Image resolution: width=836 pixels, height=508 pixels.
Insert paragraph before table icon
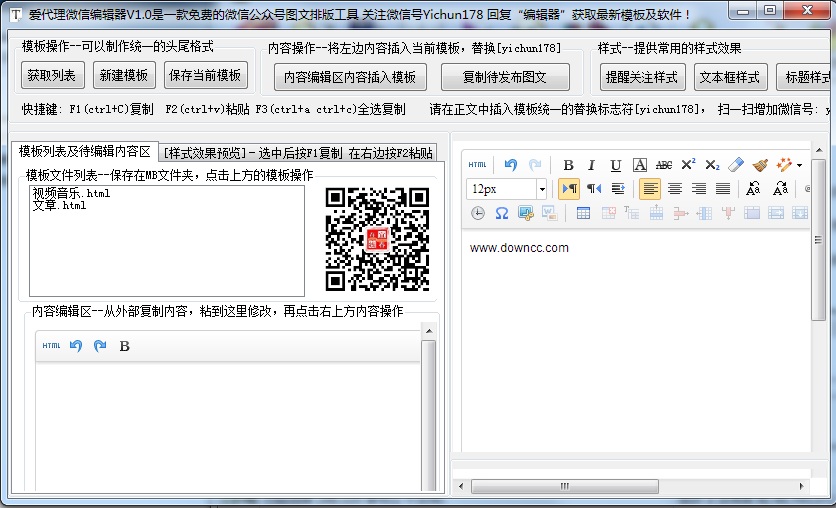click(632, 213)
